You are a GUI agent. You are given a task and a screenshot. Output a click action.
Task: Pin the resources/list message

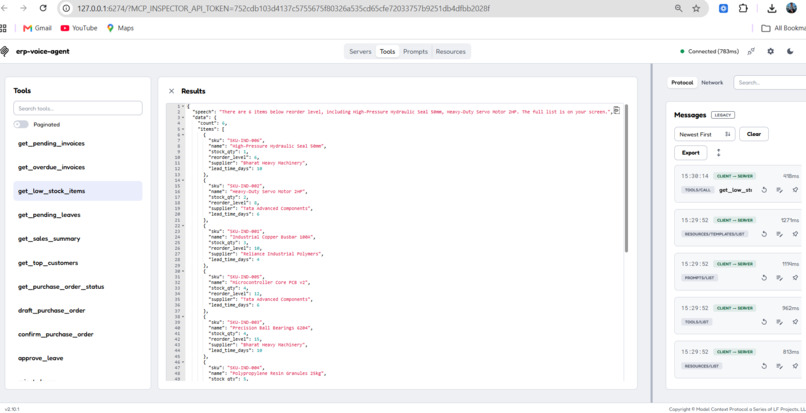pyautogui.click(x=795, y=366)
